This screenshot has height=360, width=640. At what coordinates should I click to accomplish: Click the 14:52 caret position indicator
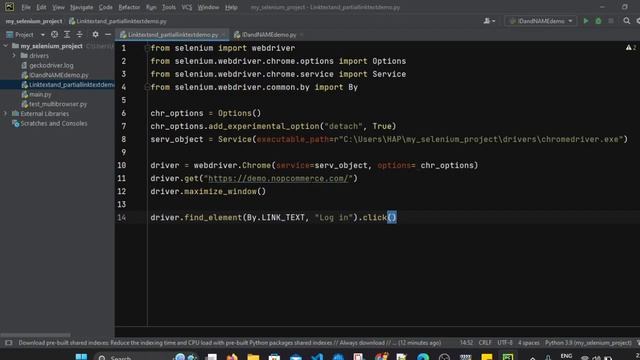466,343
